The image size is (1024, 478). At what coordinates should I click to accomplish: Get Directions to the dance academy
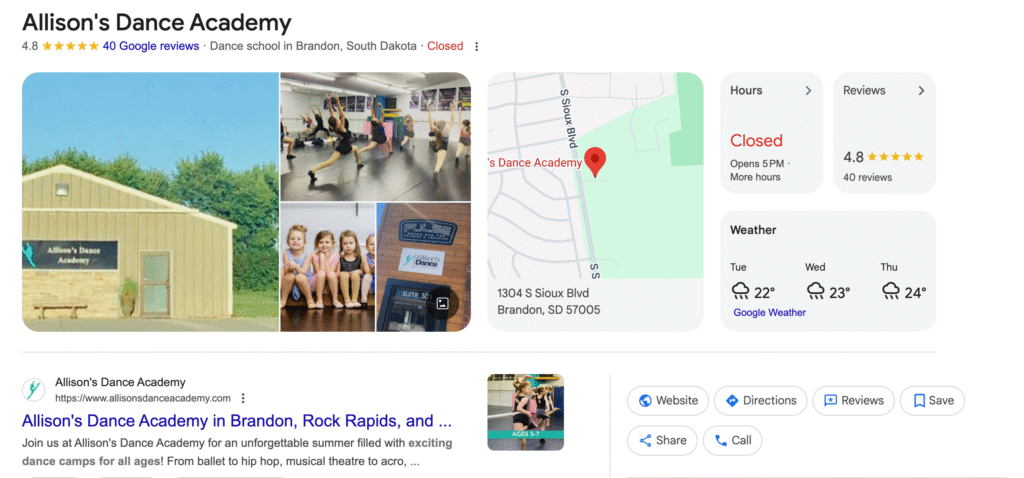pyautogui.click(x=760, y=400)
